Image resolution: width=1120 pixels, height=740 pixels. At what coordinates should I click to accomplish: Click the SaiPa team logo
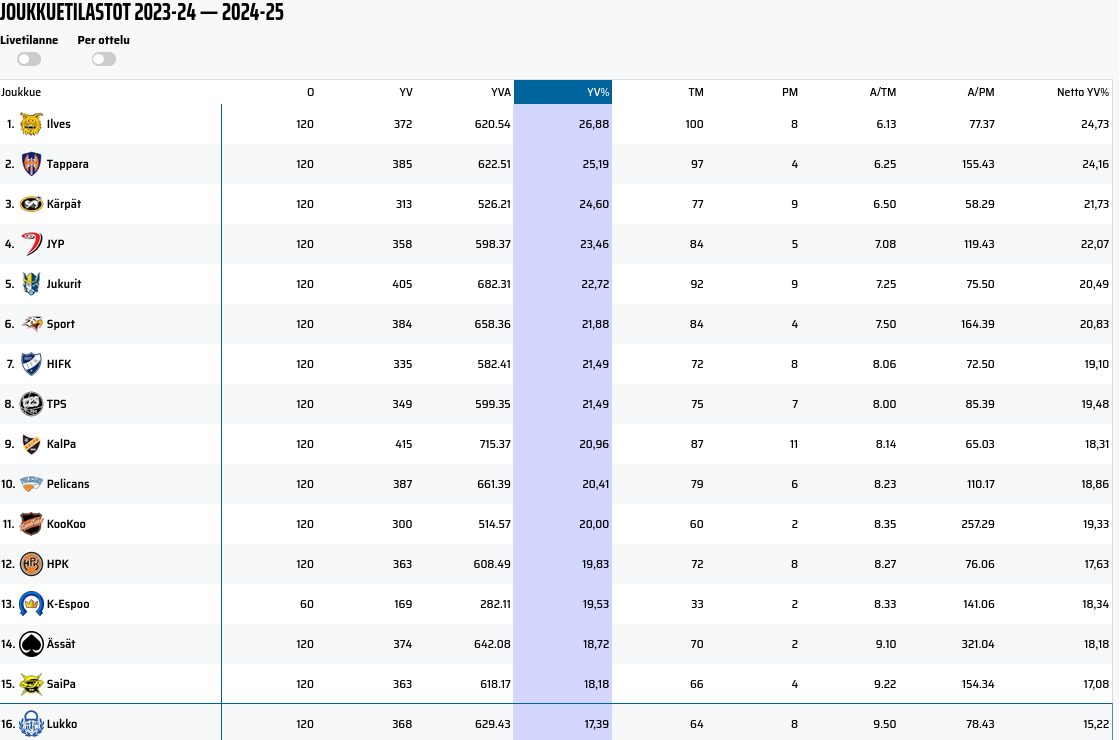(31, 684)
